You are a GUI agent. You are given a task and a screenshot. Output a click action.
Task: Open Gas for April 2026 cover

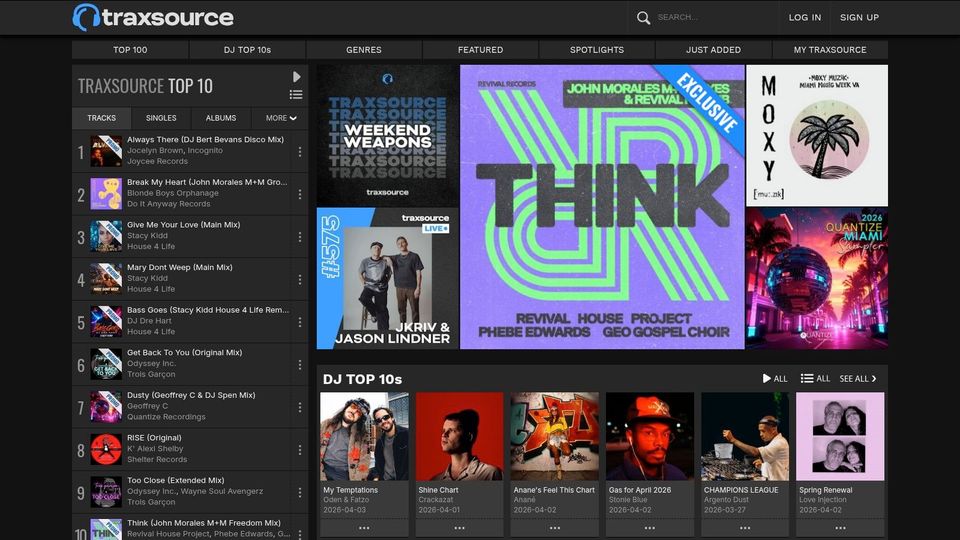point(650,437)
